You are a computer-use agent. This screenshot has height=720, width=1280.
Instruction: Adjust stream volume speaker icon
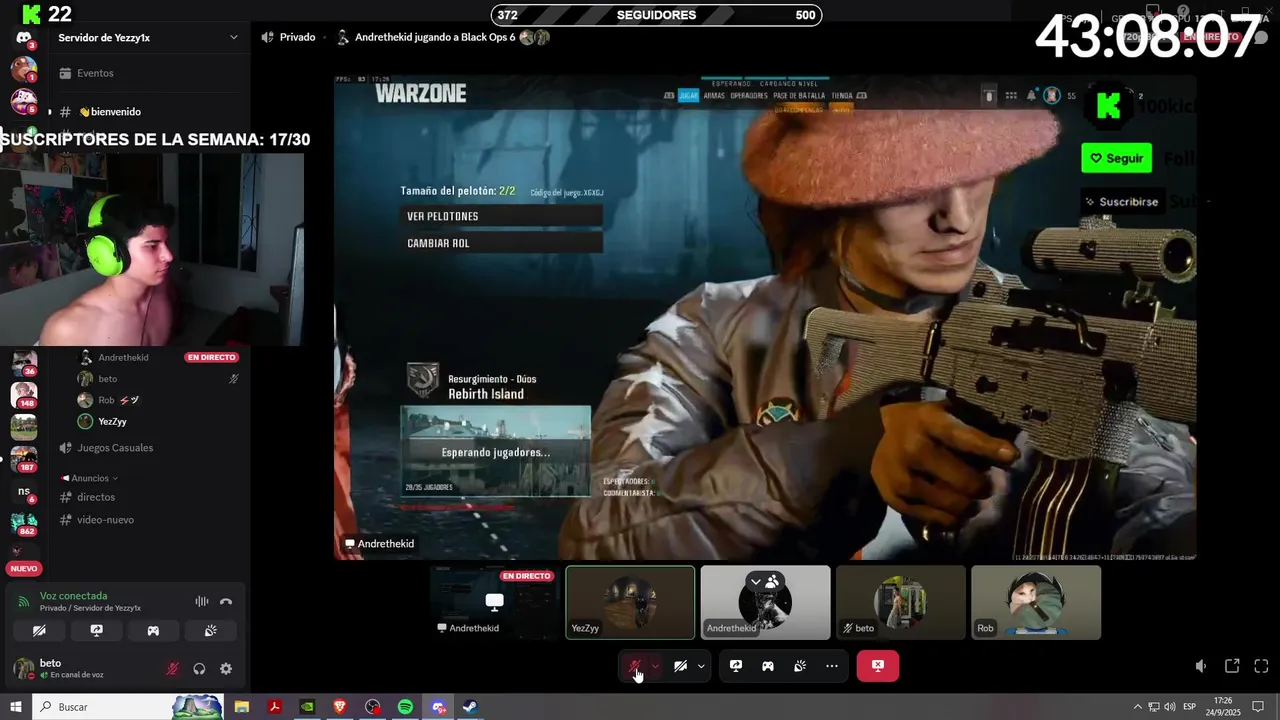[1201, 666]
